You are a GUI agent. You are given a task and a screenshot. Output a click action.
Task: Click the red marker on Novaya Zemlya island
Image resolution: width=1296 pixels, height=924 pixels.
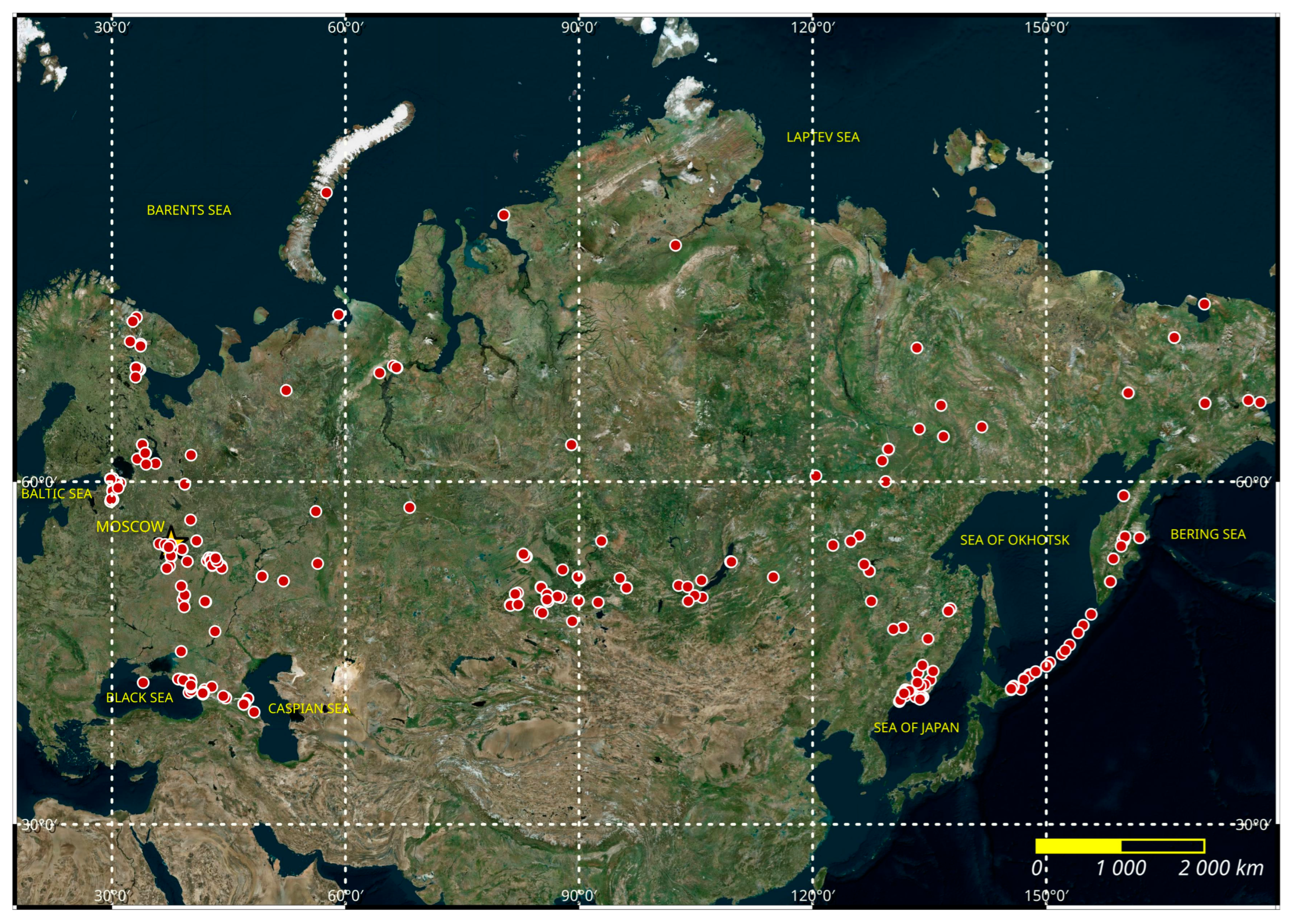(327, 193)
